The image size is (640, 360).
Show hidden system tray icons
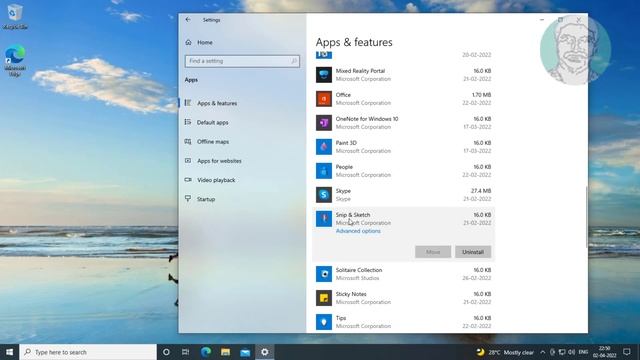(x=543, y=352)
